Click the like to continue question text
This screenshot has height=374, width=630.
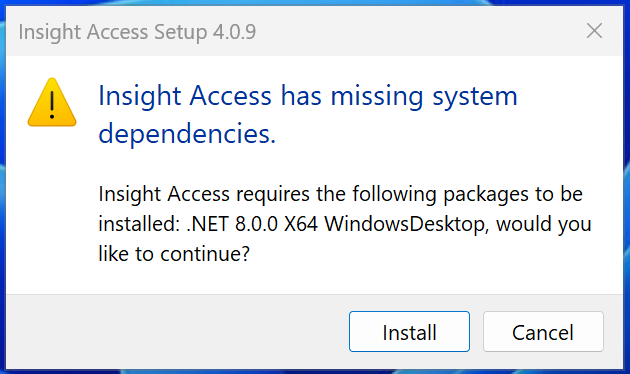click(174, 254)
